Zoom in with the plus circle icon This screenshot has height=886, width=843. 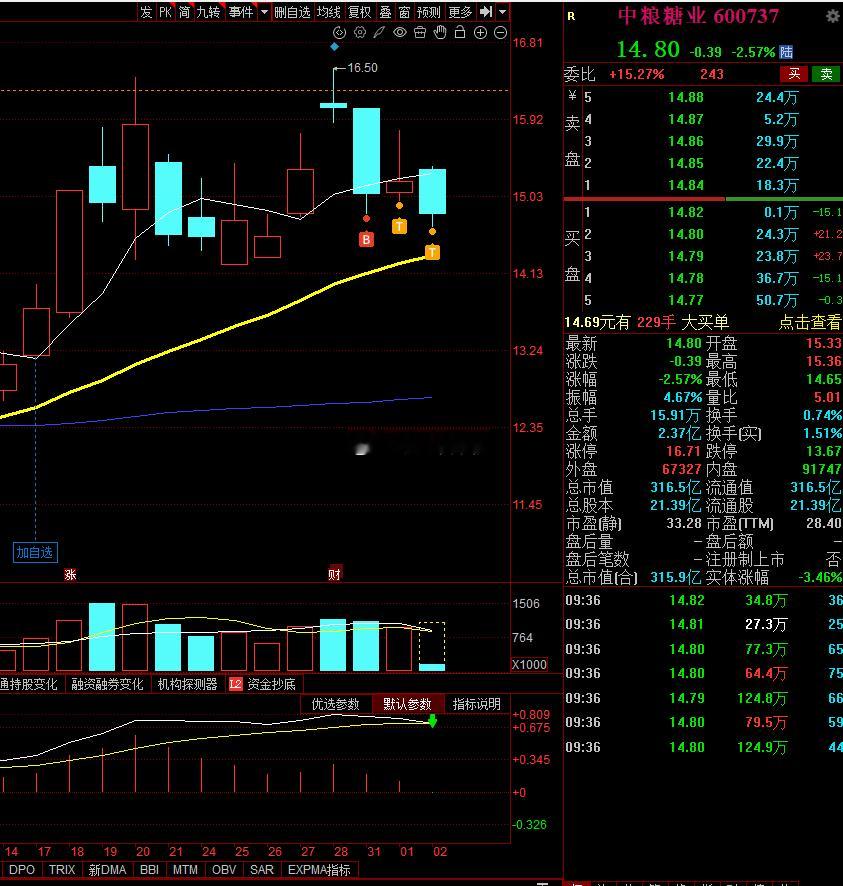[480, 33]
